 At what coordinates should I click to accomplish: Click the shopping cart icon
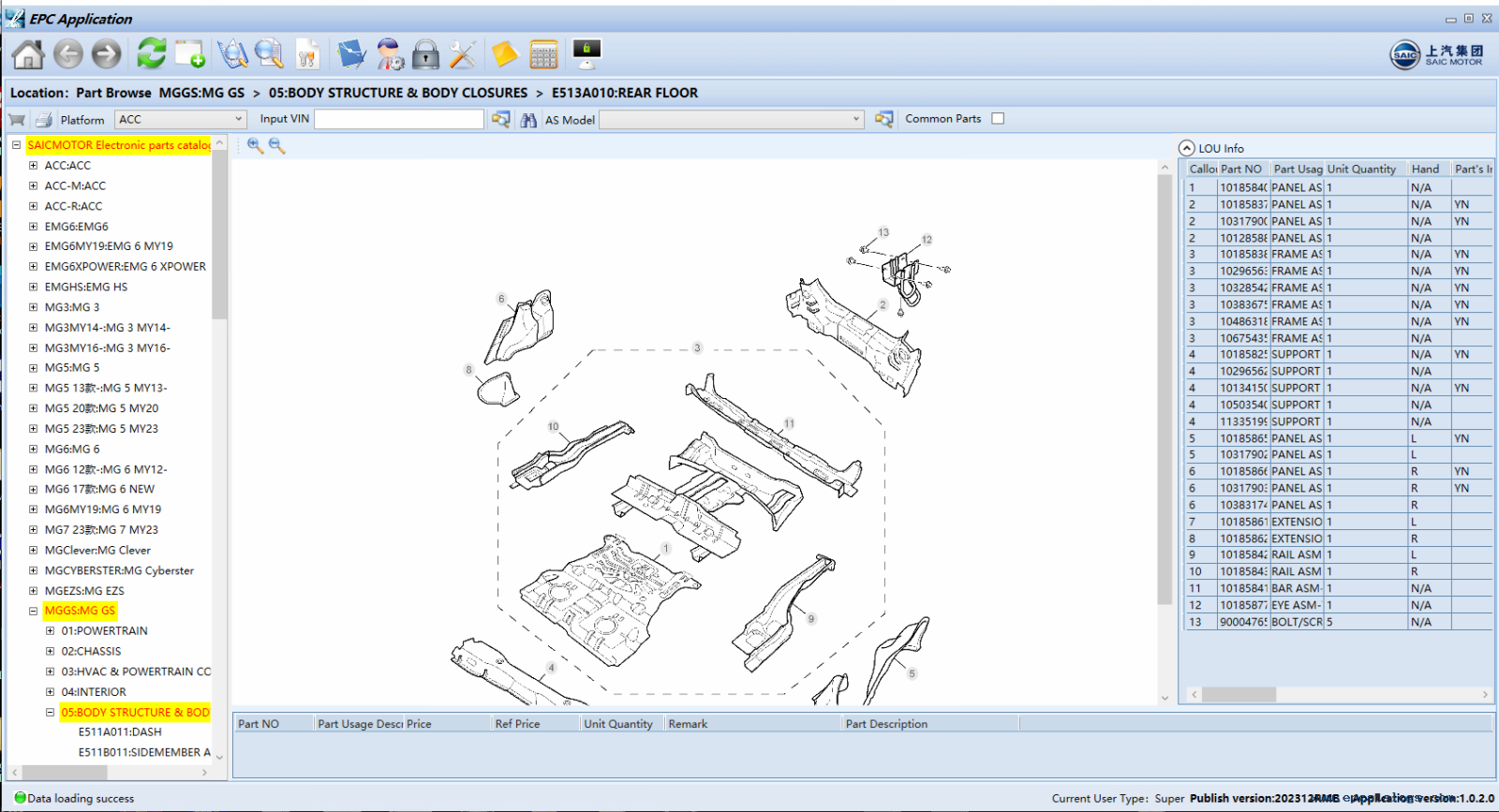click(x=17, y=120)
